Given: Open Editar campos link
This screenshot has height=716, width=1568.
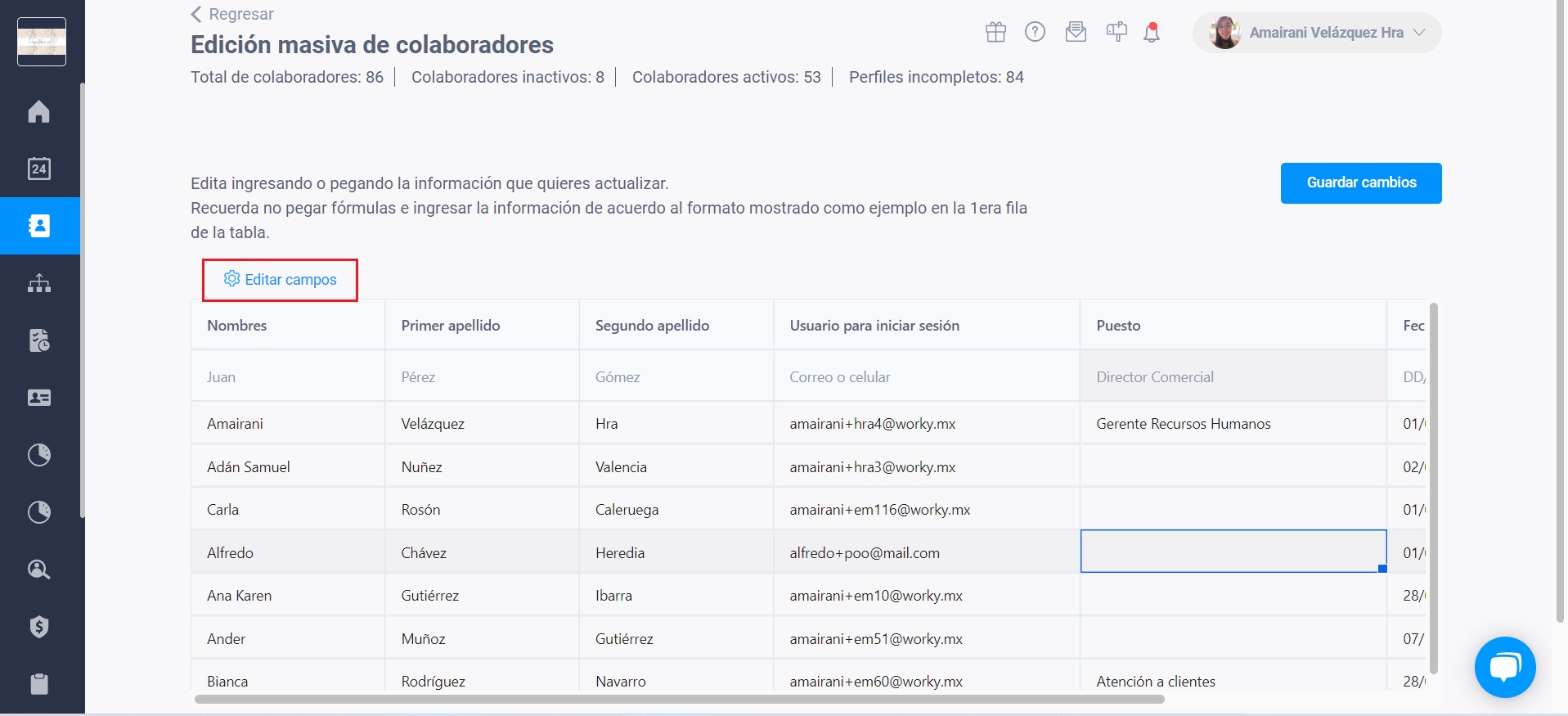Looking at the screenshot, I should (290, 280).
